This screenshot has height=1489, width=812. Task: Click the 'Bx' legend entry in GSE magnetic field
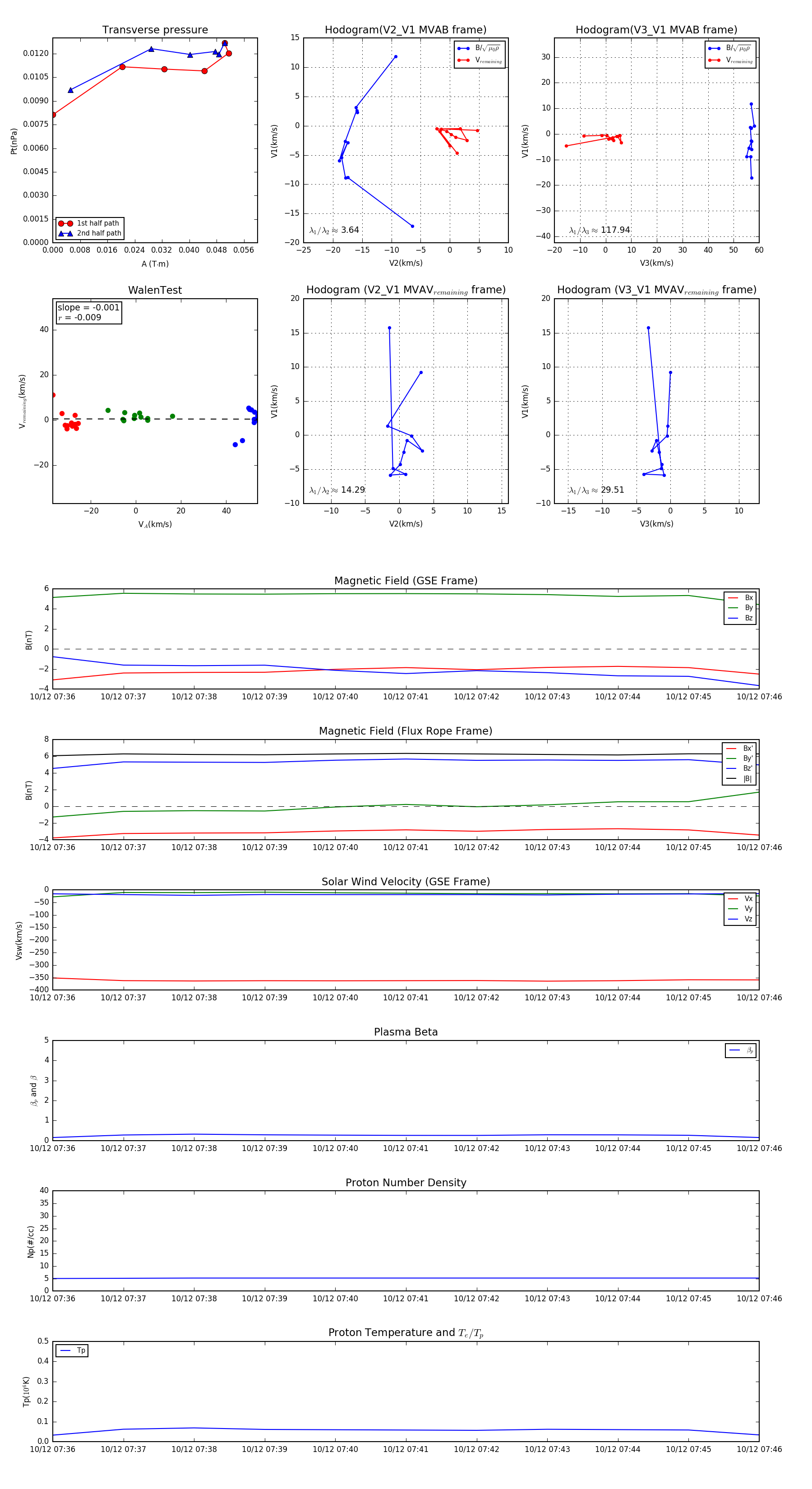[x=740, y=598]
